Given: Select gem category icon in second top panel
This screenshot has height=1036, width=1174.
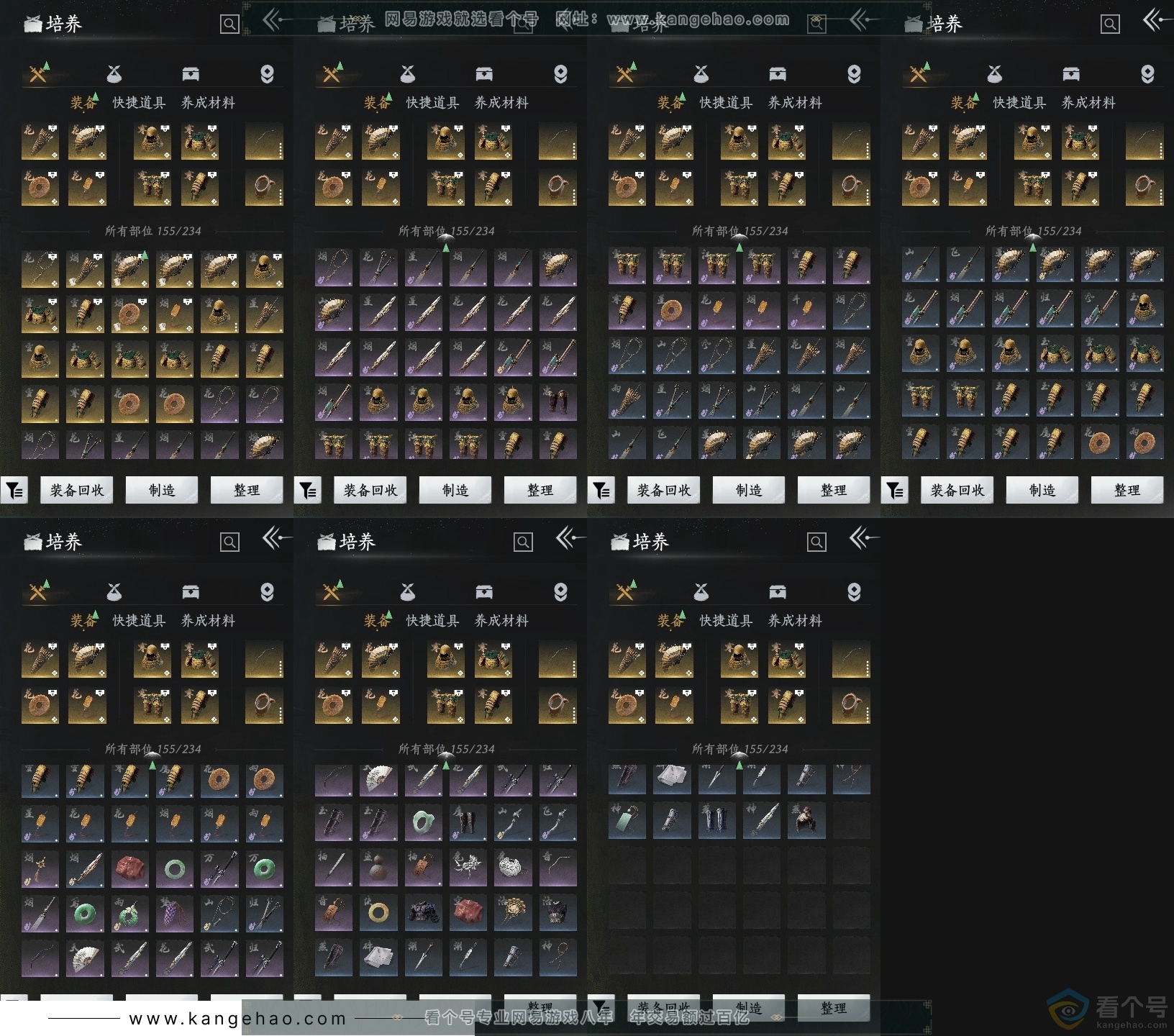Looking at the screenshot, I should [560, 73].
